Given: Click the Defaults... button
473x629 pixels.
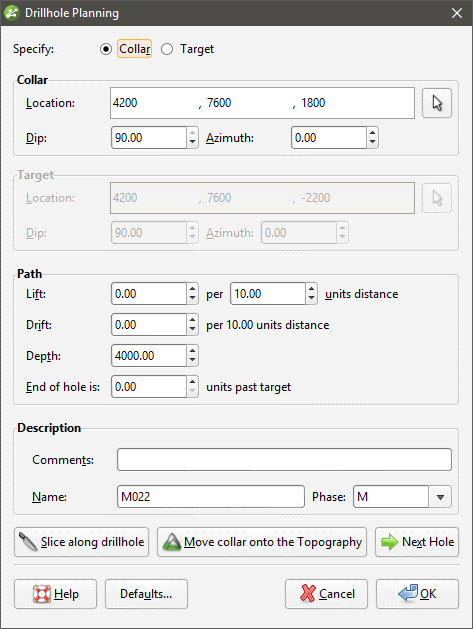Looking at the screenshot, I should pyautogui.click(x=146, y=594).
